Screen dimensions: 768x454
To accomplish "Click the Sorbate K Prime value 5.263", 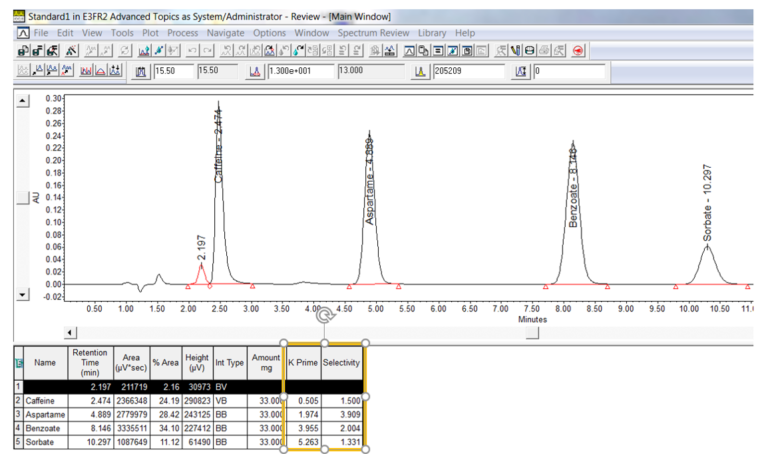I will [303, 442].
